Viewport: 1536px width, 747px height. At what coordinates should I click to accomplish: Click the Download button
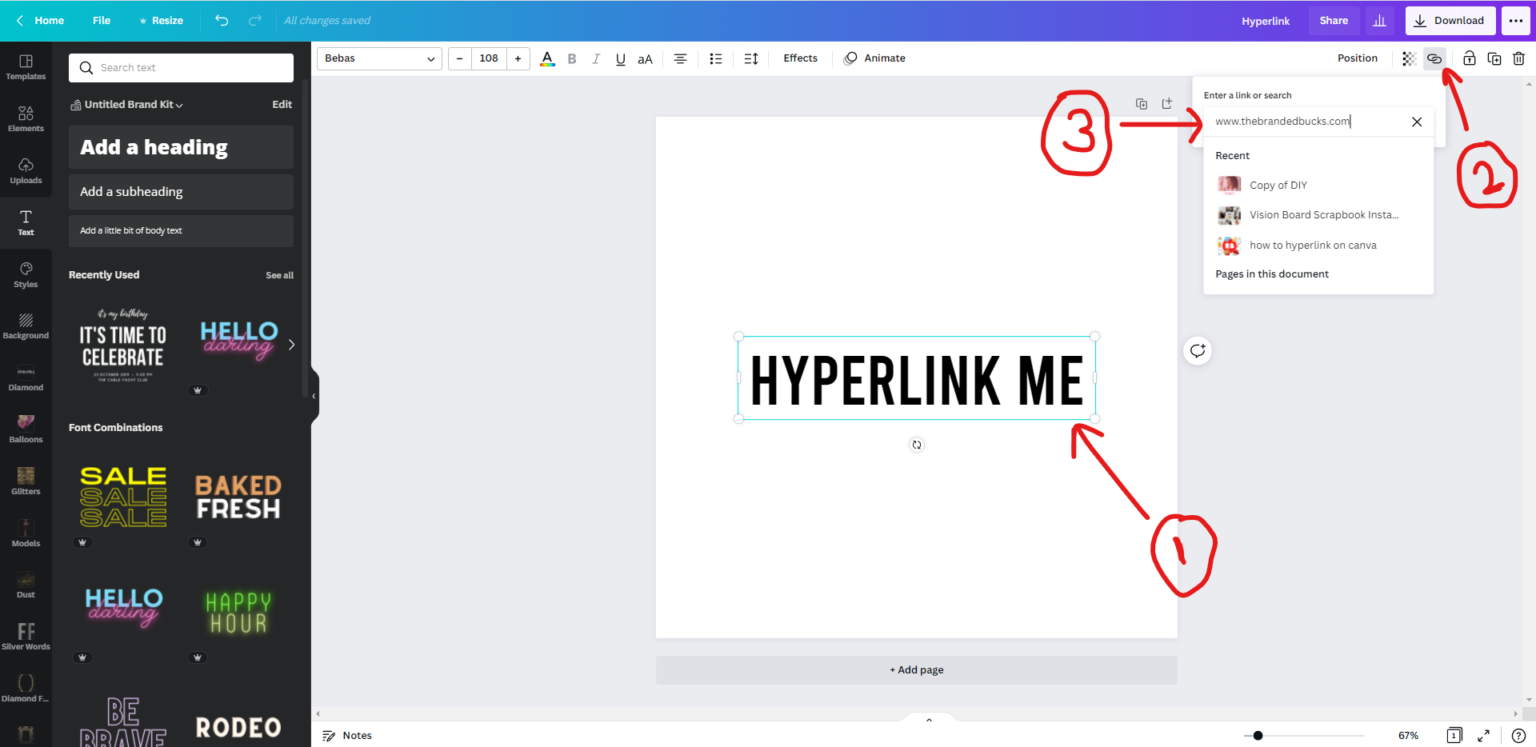[1450, 20]
